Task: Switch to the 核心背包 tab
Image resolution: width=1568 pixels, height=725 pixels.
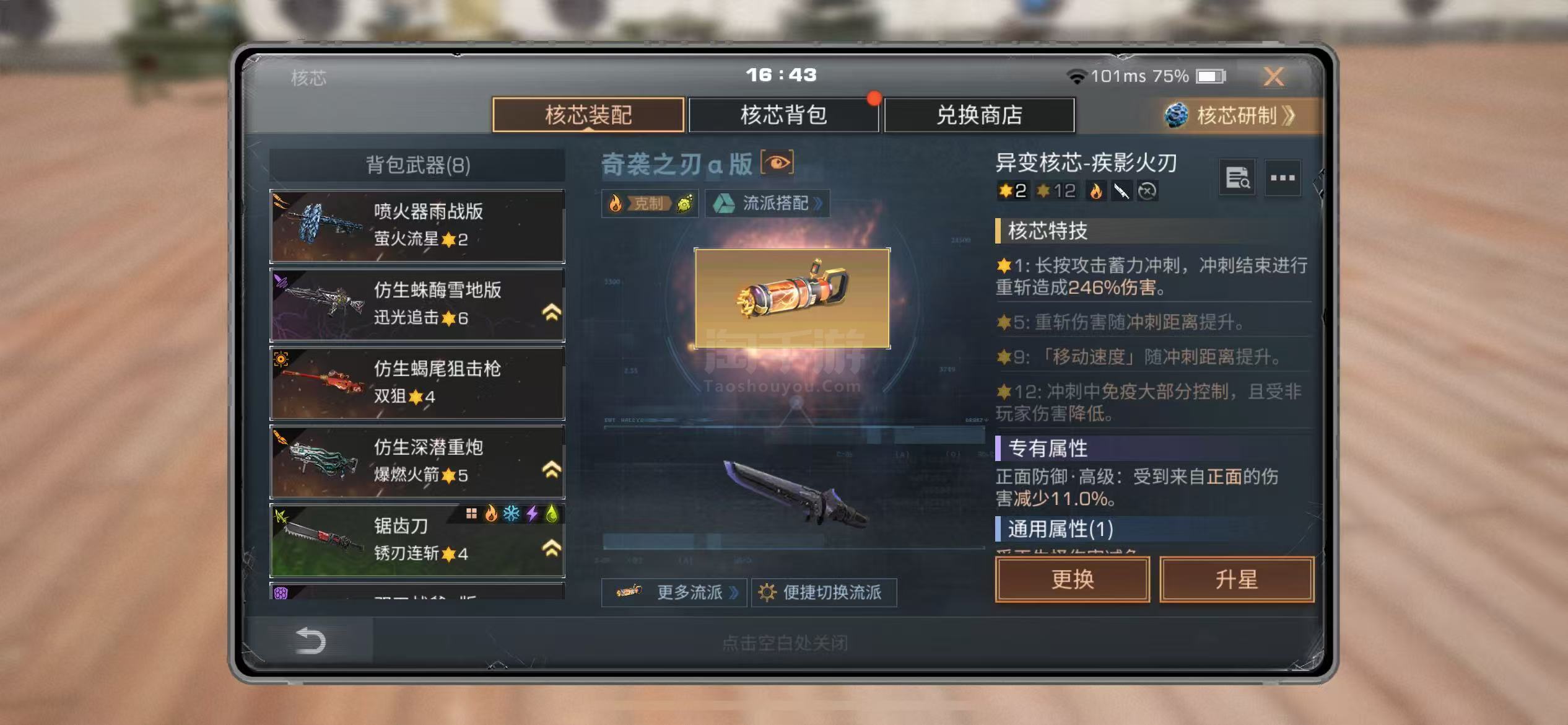Action: point(783,115)
